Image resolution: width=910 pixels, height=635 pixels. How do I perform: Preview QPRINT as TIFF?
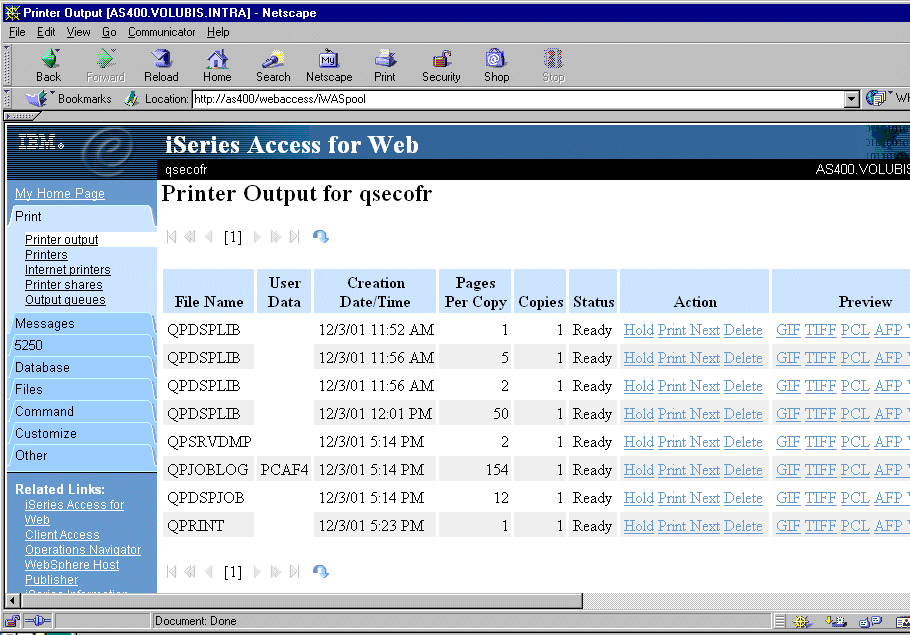(820, 526)
